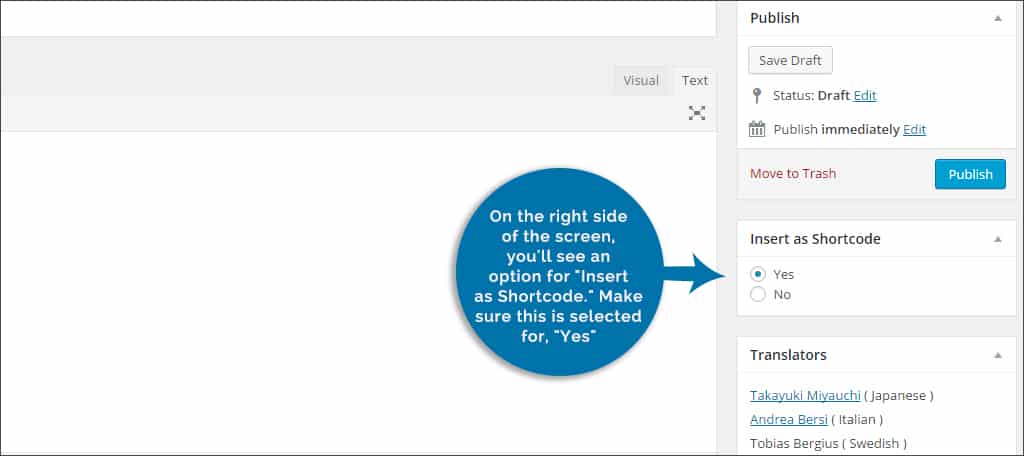This screenshot has height=456, width=1024.
Task: Click the fullscreen distraction-free editor icon
Action: (697, 113)
